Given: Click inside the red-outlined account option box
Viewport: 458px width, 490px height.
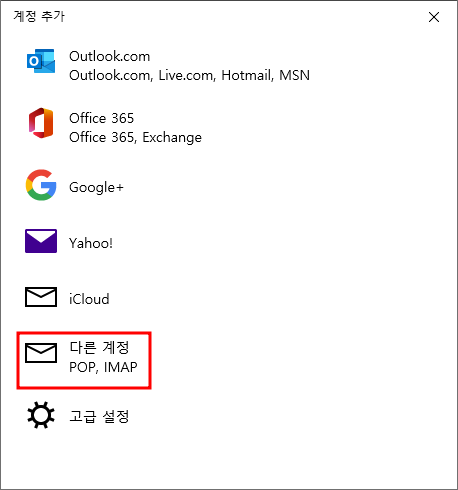Looking at the screenshot, I should pyautogui.click(x=84, y=360).
